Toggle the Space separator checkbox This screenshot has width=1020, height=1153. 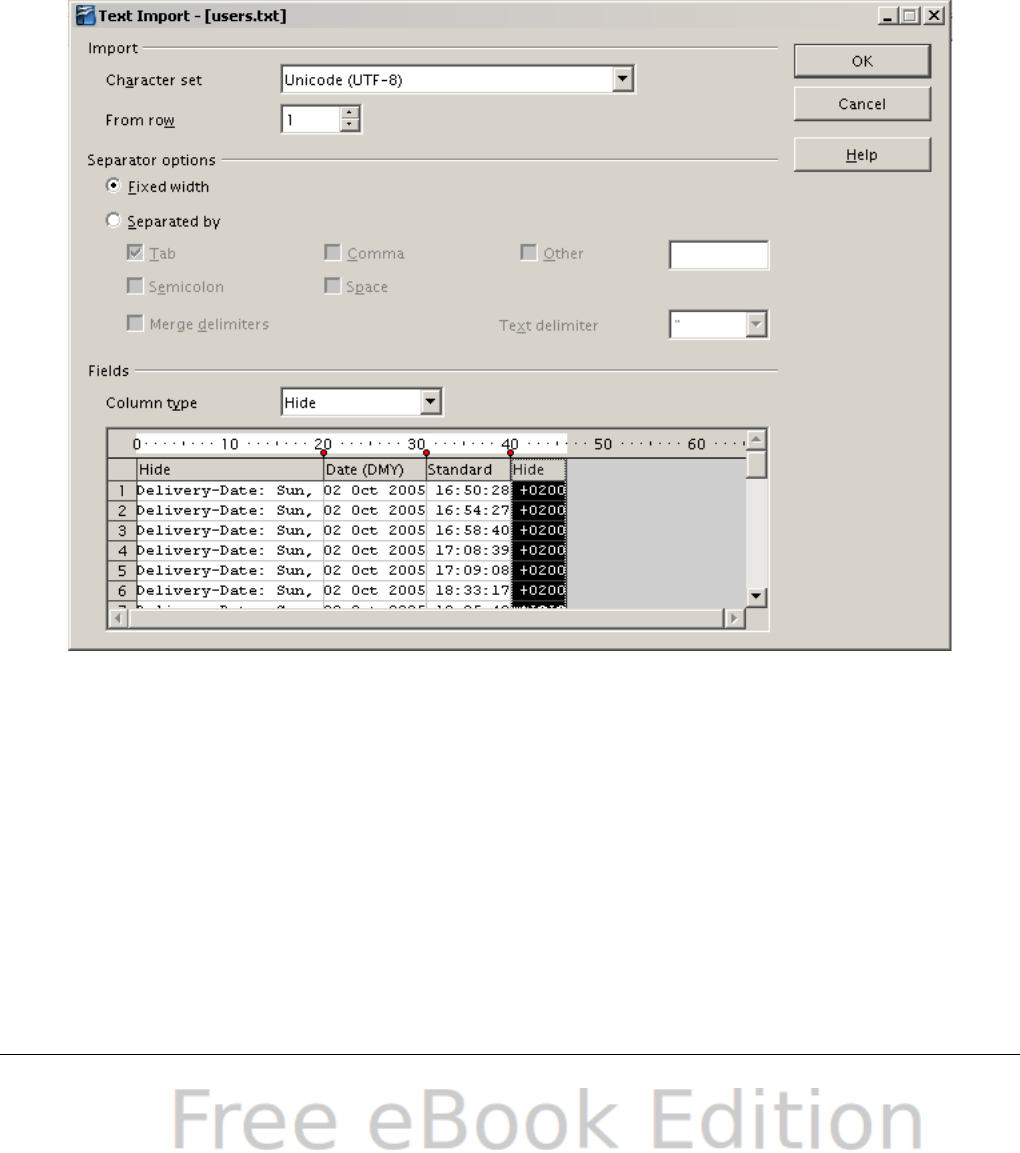click(332, 286)
